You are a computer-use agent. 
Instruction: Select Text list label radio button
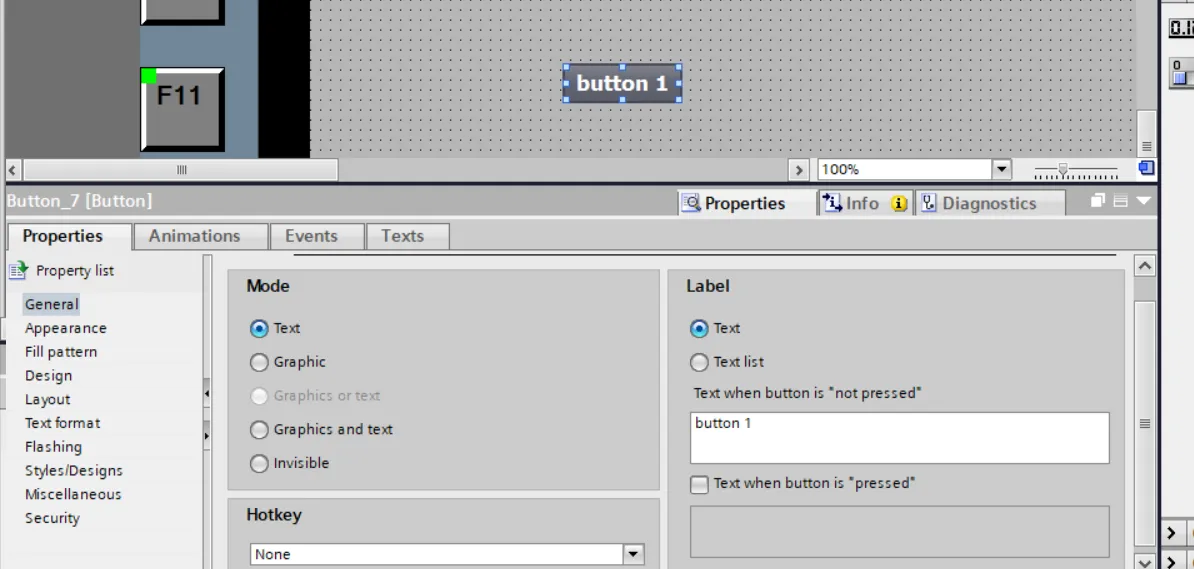(x=699, y=362)
